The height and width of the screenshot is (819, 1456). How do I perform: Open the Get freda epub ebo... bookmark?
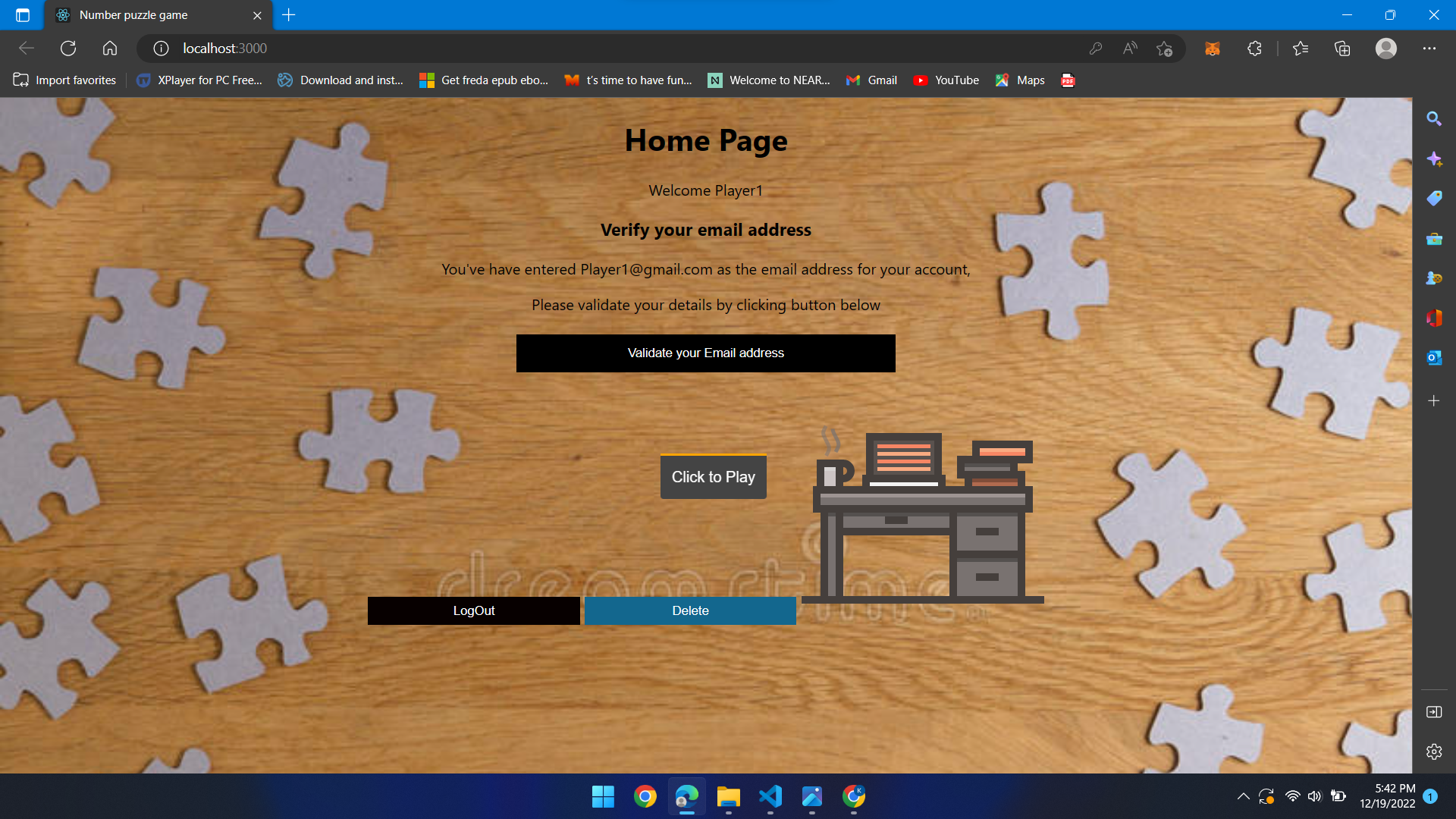484,80
